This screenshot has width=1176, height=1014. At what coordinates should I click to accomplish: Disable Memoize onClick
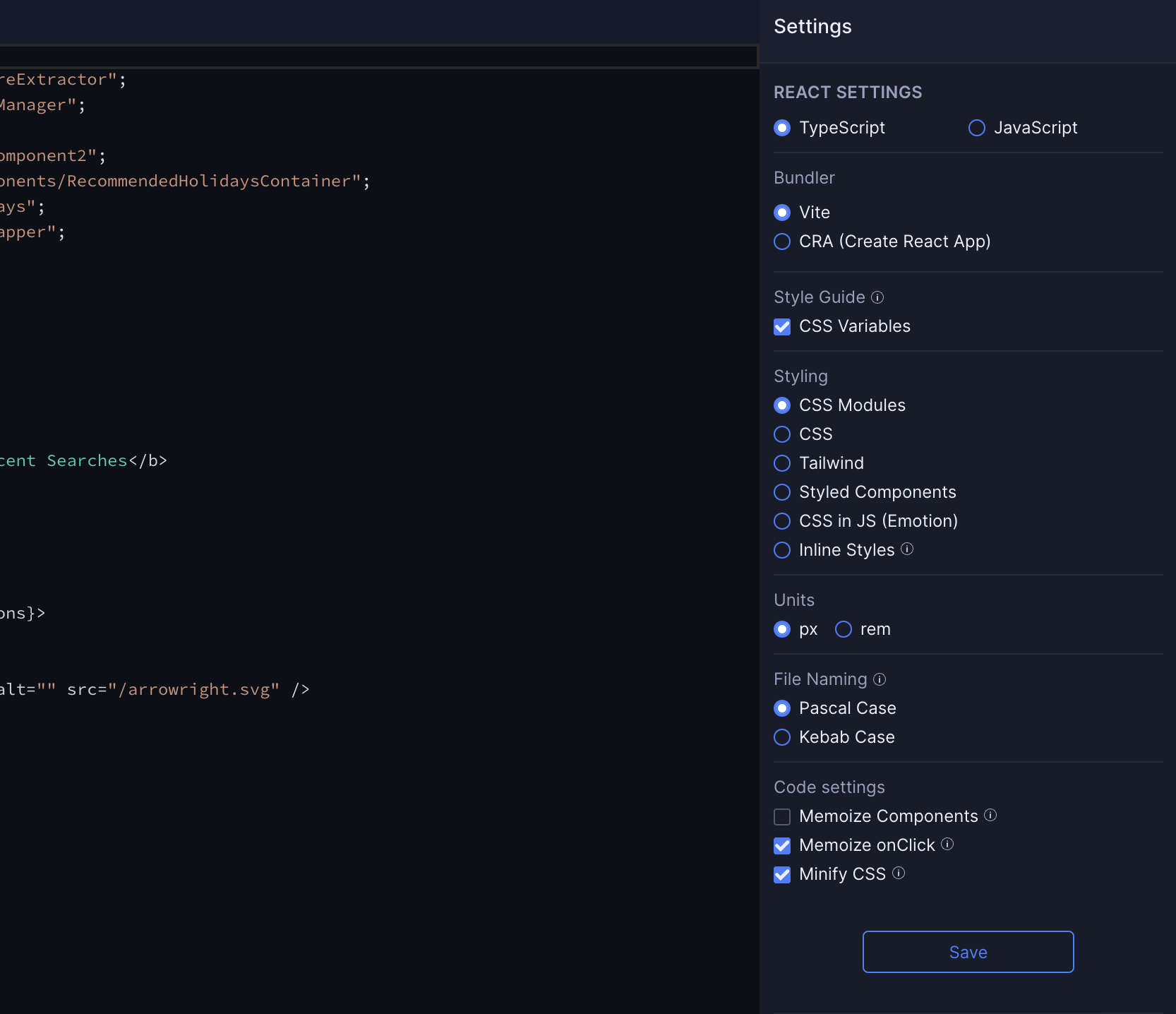coord(781,845)
